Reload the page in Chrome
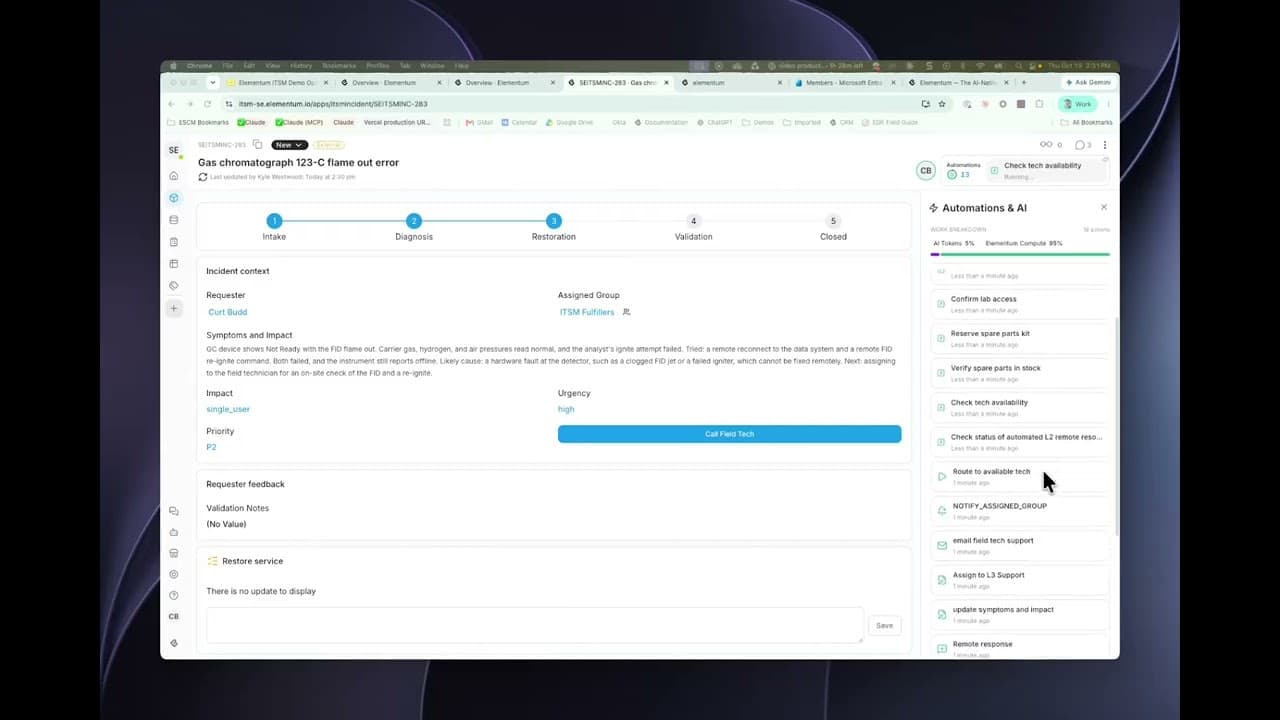The width and height of the screenshot is (1280, 720). (207, 104)
